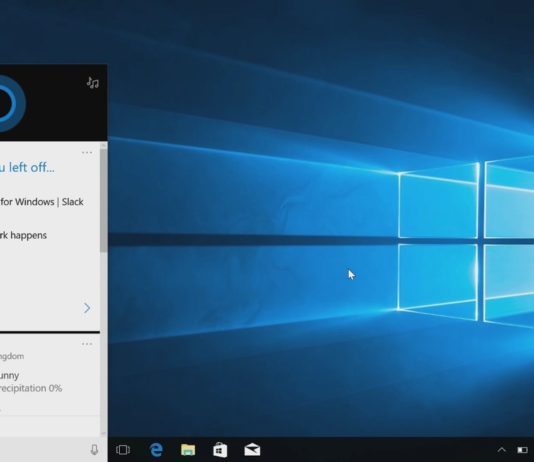
Task: Show hidden system tray icons
Action: [501, 450]
